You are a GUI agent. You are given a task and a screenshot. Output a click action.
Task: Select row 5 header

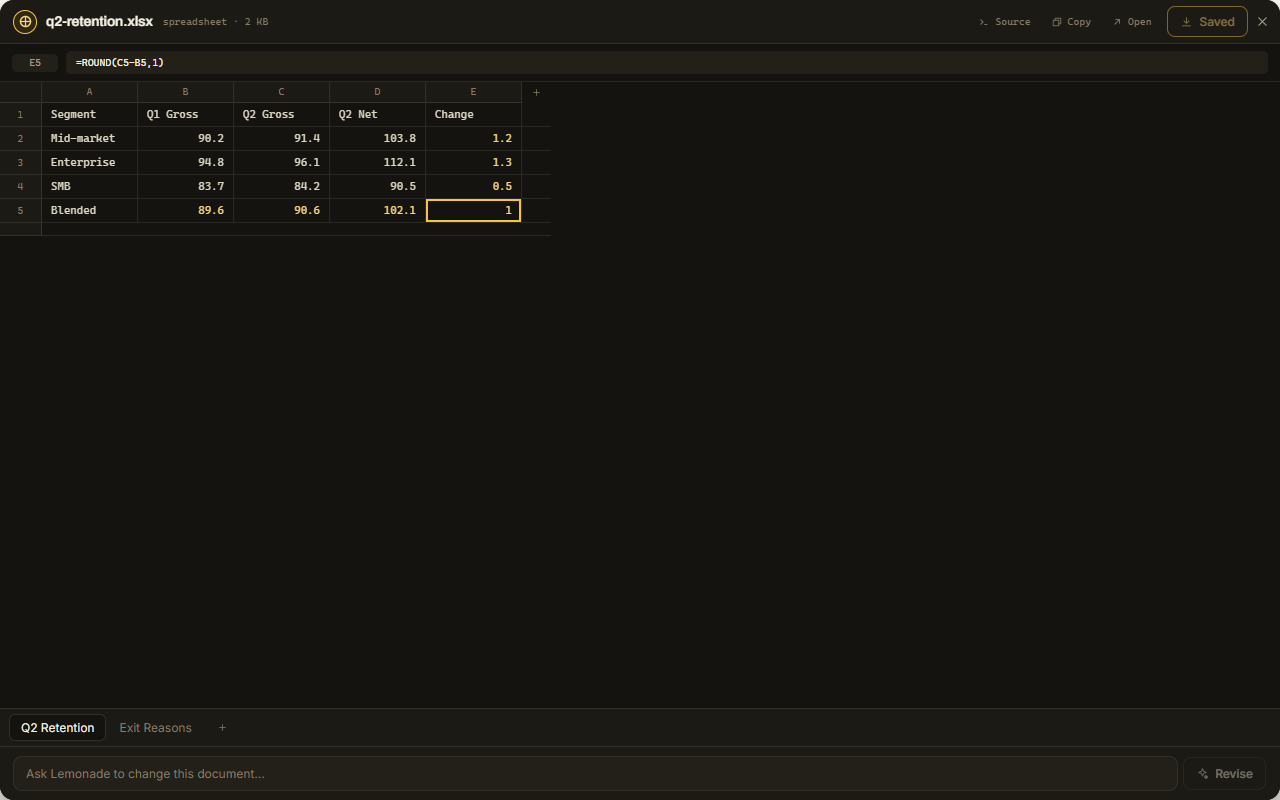pyautogui.click(x=20, y=210)
